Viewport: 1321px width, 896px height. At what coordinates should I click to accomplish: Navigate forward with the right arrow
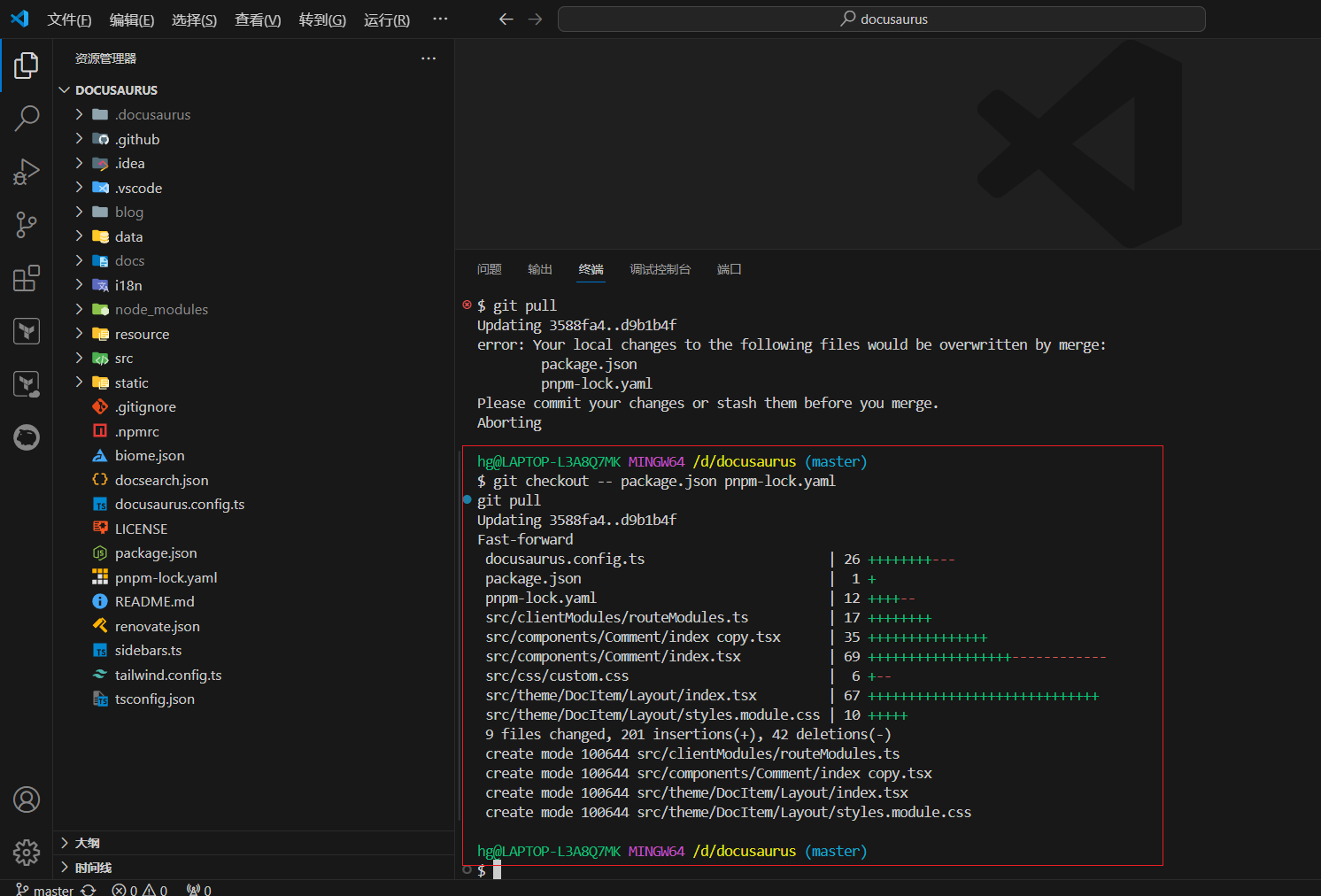[x=535, y=19]
